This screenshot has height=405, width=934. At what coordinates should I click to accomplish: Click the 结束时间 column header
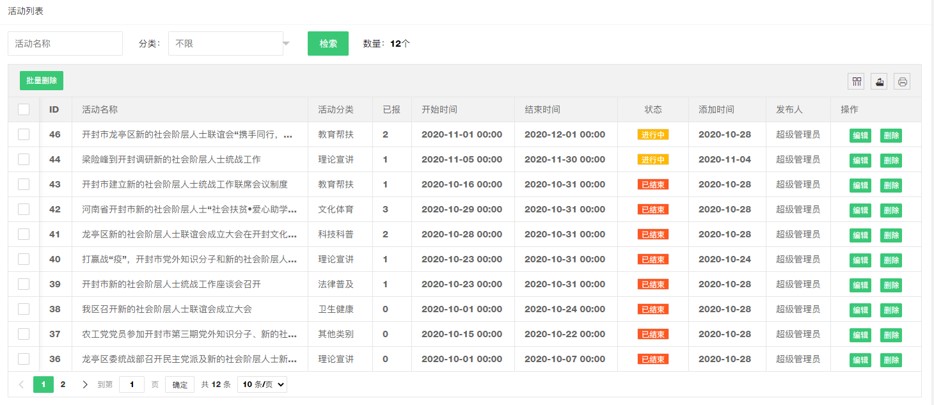pos(542,110)
